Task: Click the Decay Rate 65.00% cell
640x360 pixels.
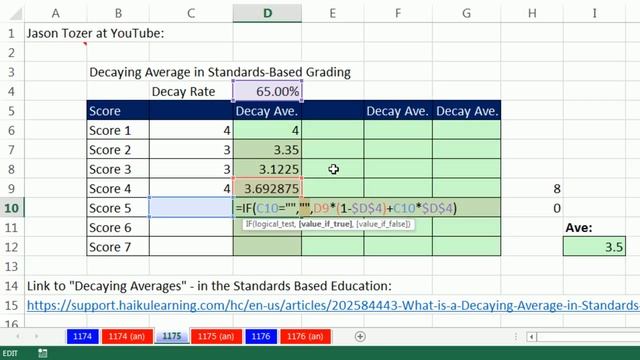Action: point(267,91)
